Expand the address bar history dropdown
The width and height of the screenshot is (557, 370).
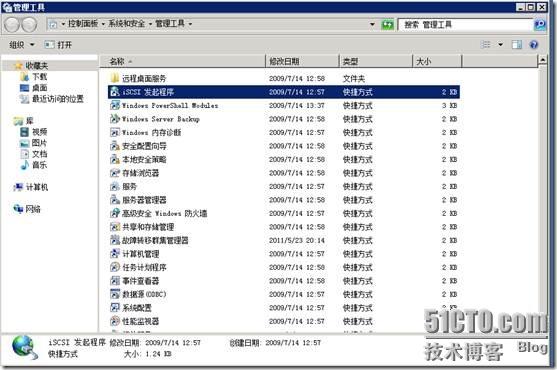[x=372, y=24]
